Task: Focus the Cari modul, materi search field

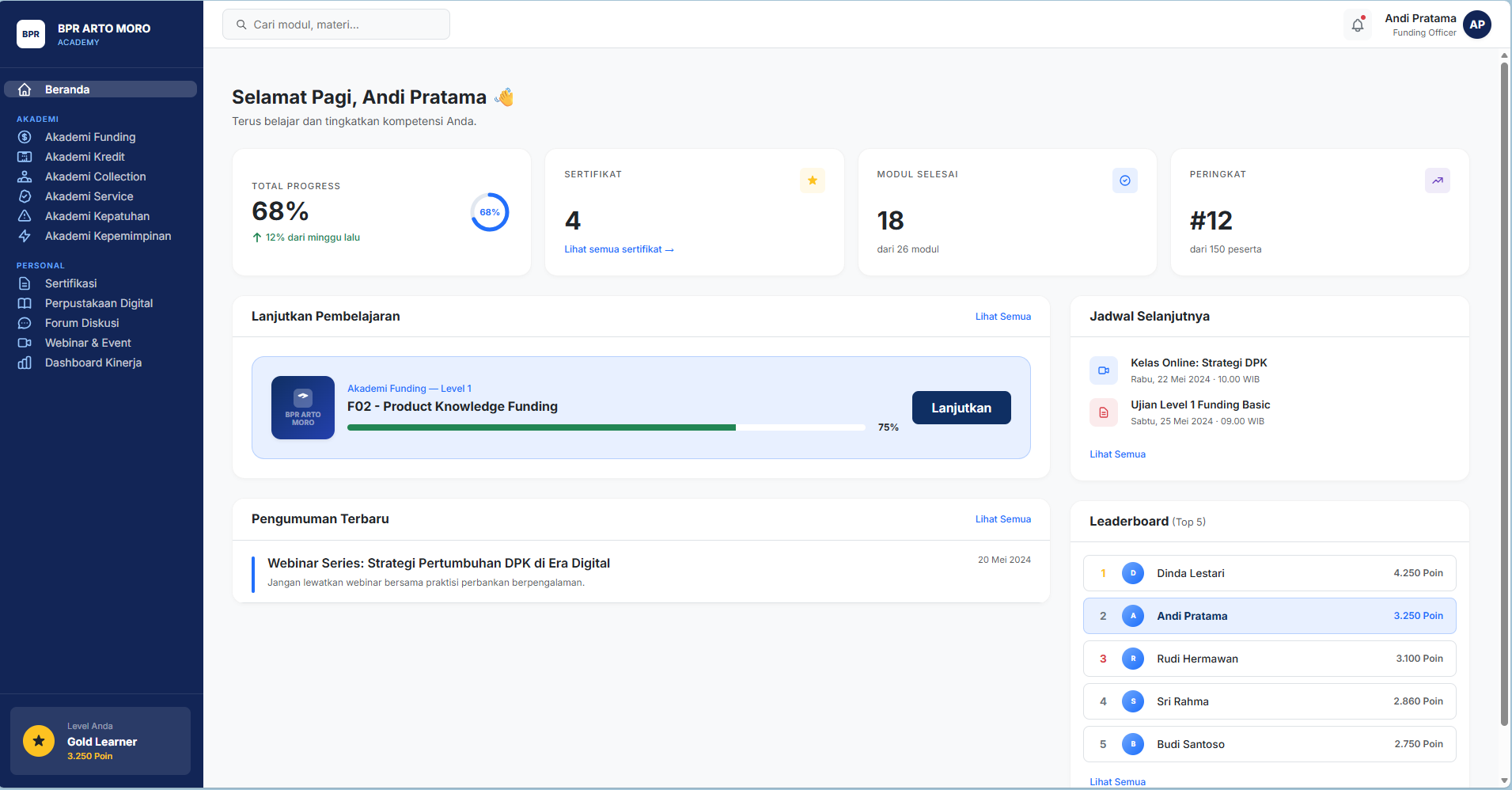Action: [336, 25]
